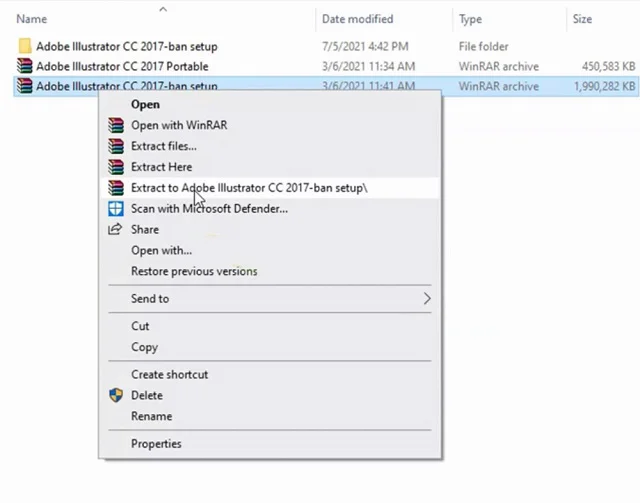Select the Adobe Illustrator CC 2017 Portable file name
640x503 pixels.
point(122,66)
